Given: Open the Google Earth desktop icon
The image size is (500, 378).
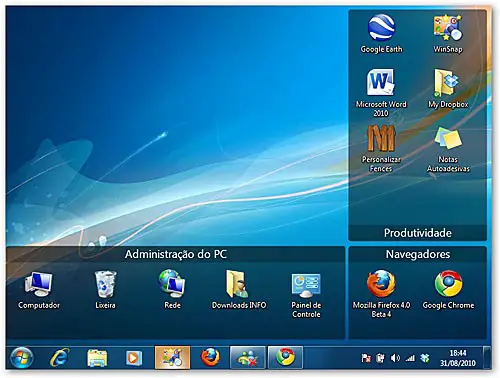Looking at the screenshot, I should tap(381, 33).
